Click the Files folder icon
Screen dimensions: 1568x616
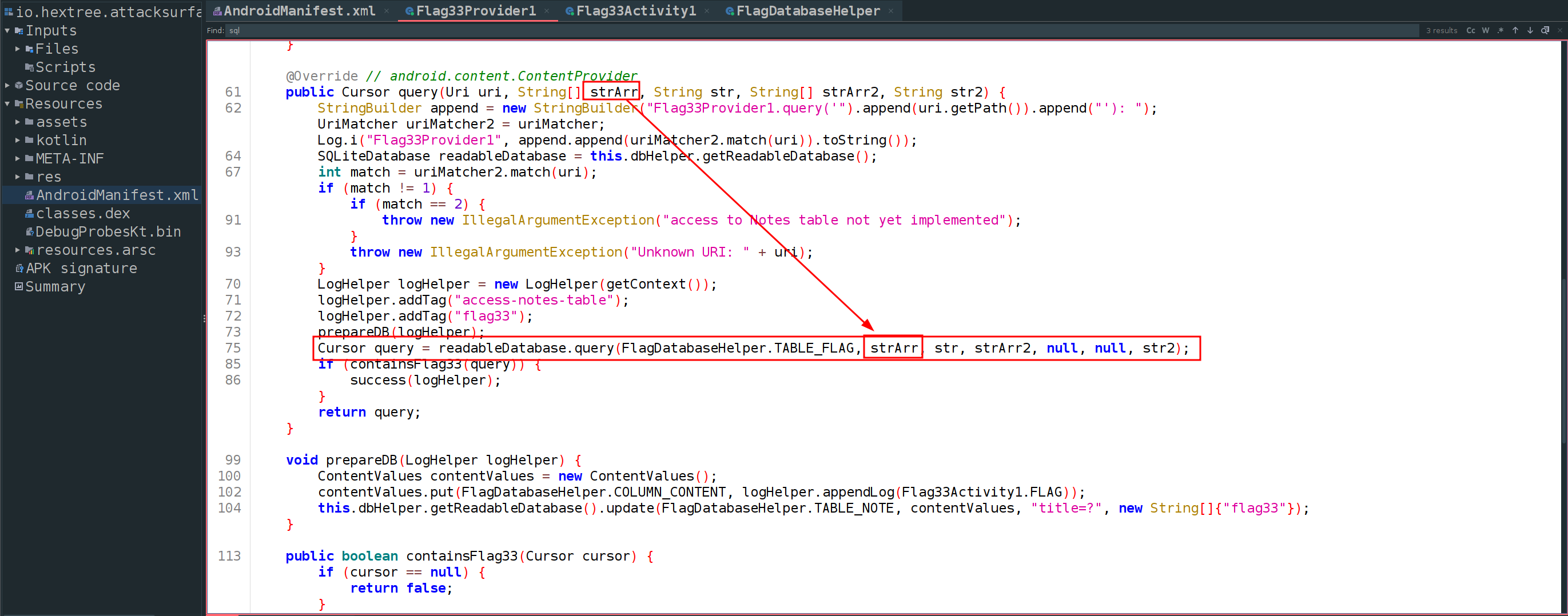29,49
